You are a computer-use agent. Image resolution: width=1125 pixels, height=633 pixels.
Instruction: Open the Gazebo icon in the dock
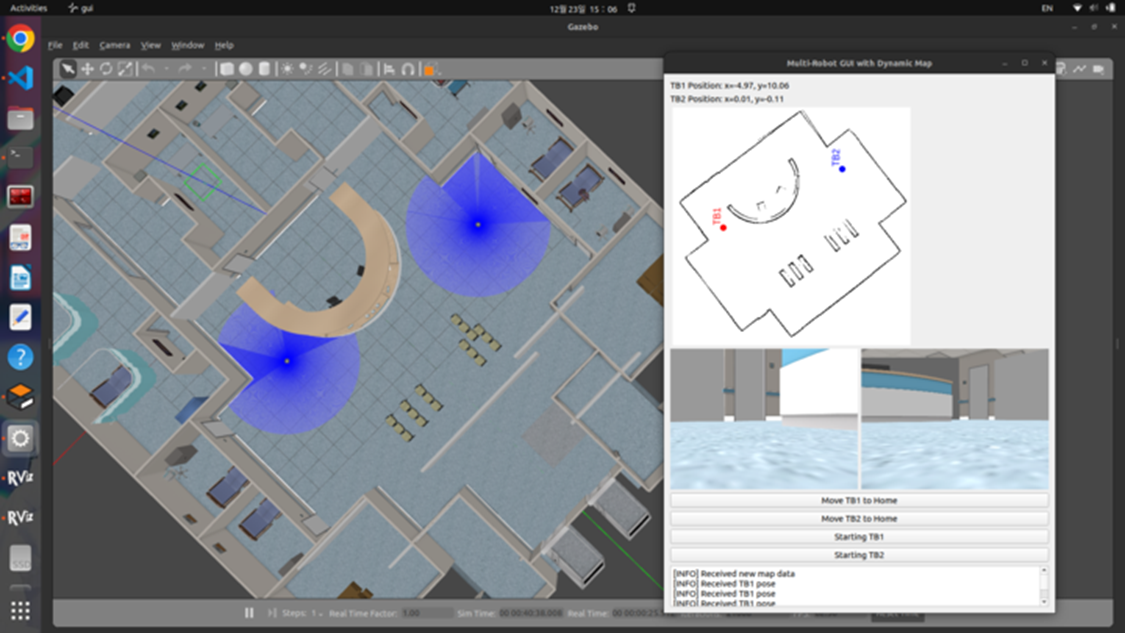[x=20, y=398]
